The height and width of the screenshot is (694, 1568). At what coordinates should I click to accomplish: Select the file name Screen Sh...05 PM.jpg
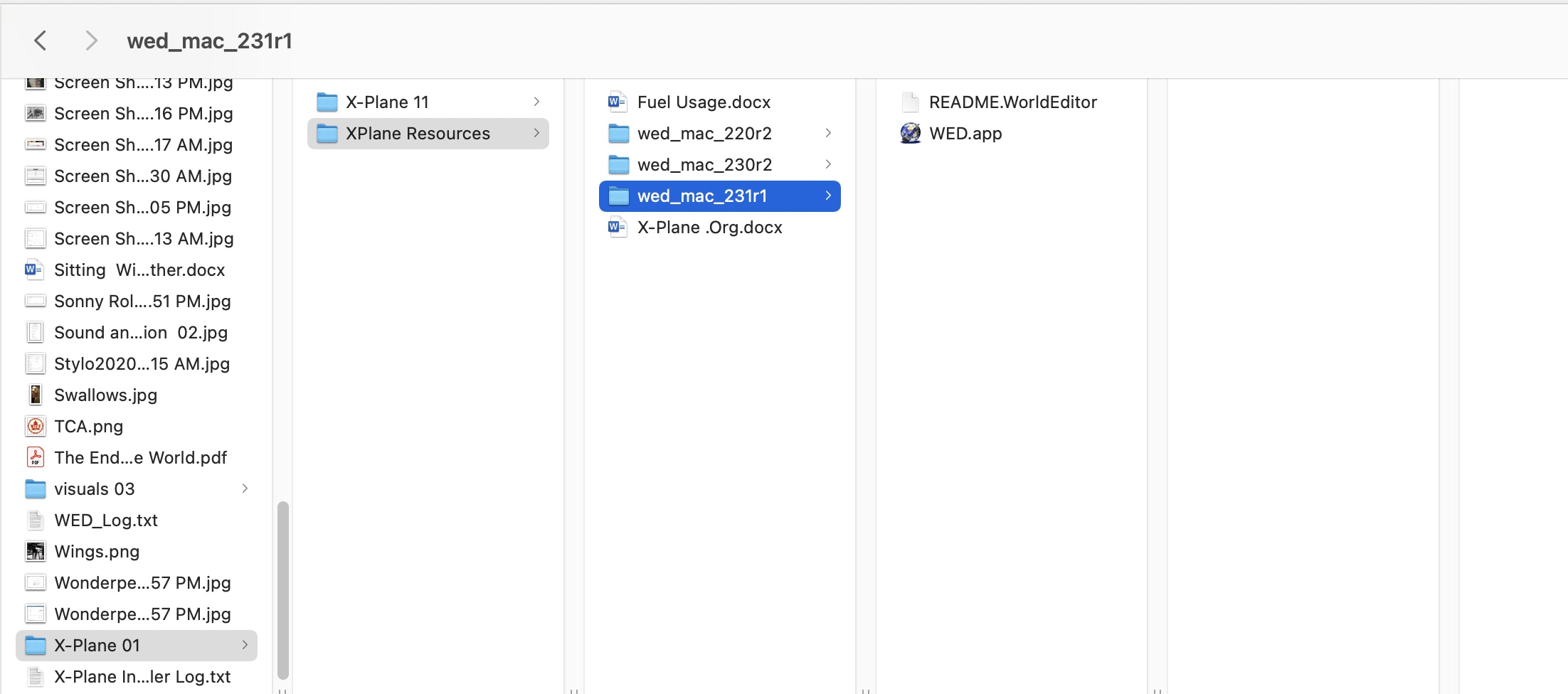tap(143, 207)
